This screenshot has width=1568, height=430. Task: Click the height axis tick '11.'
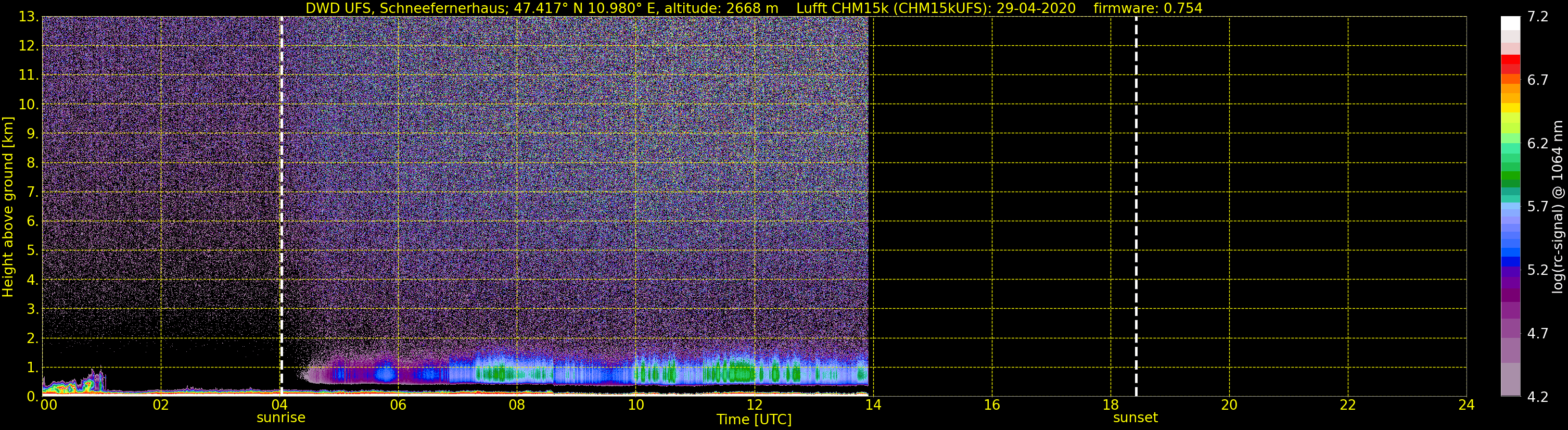[28, 75]
